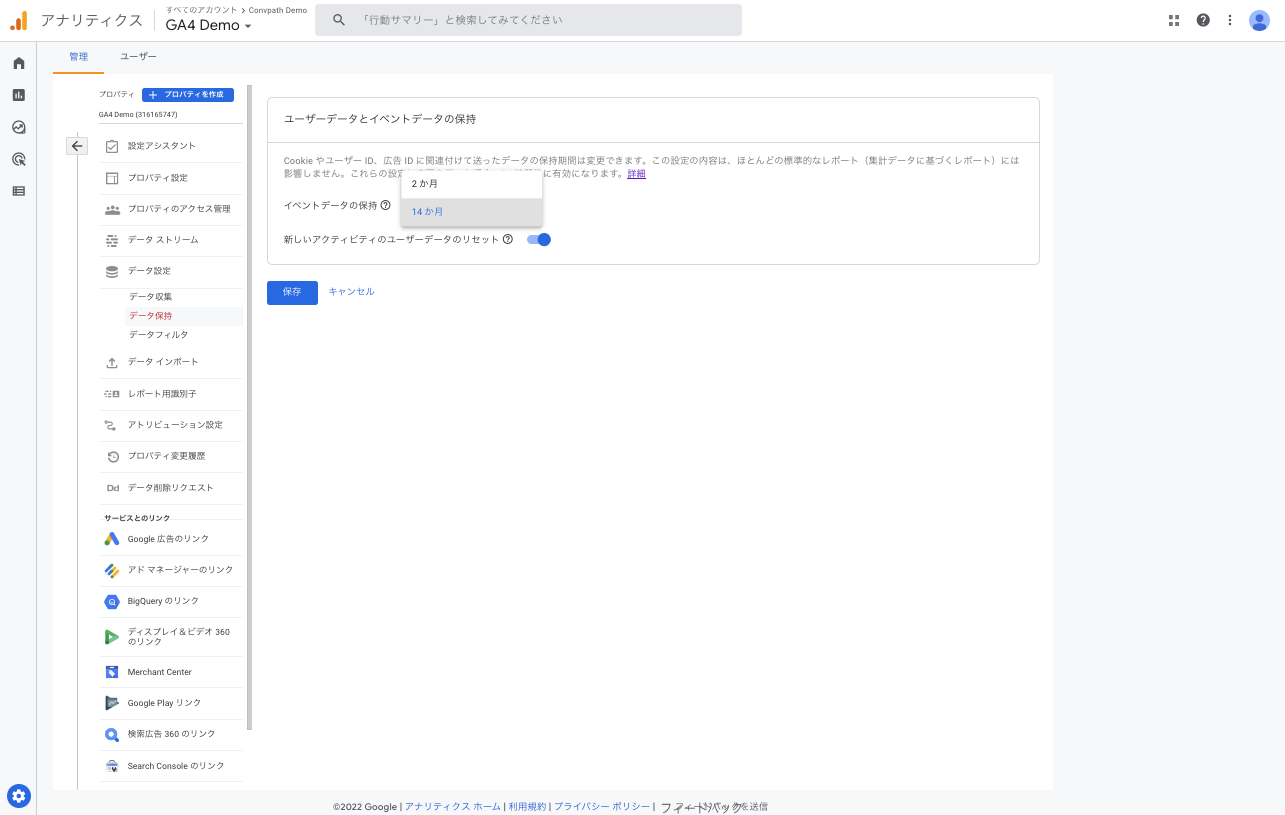The height and width of the screenshot is (815, 1285).
Task: Open the Explore section icon
Action: coord(17,127)
